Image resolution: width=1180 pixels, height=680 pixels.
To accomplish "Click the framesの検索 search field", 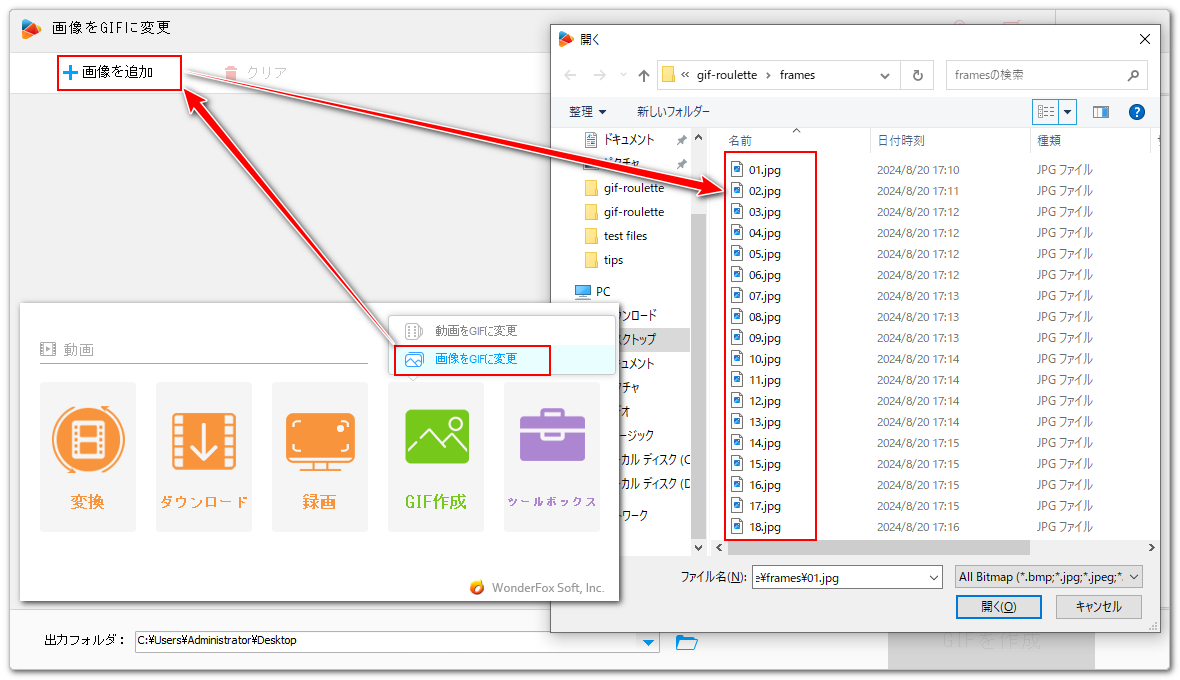I will (1035, 75).
